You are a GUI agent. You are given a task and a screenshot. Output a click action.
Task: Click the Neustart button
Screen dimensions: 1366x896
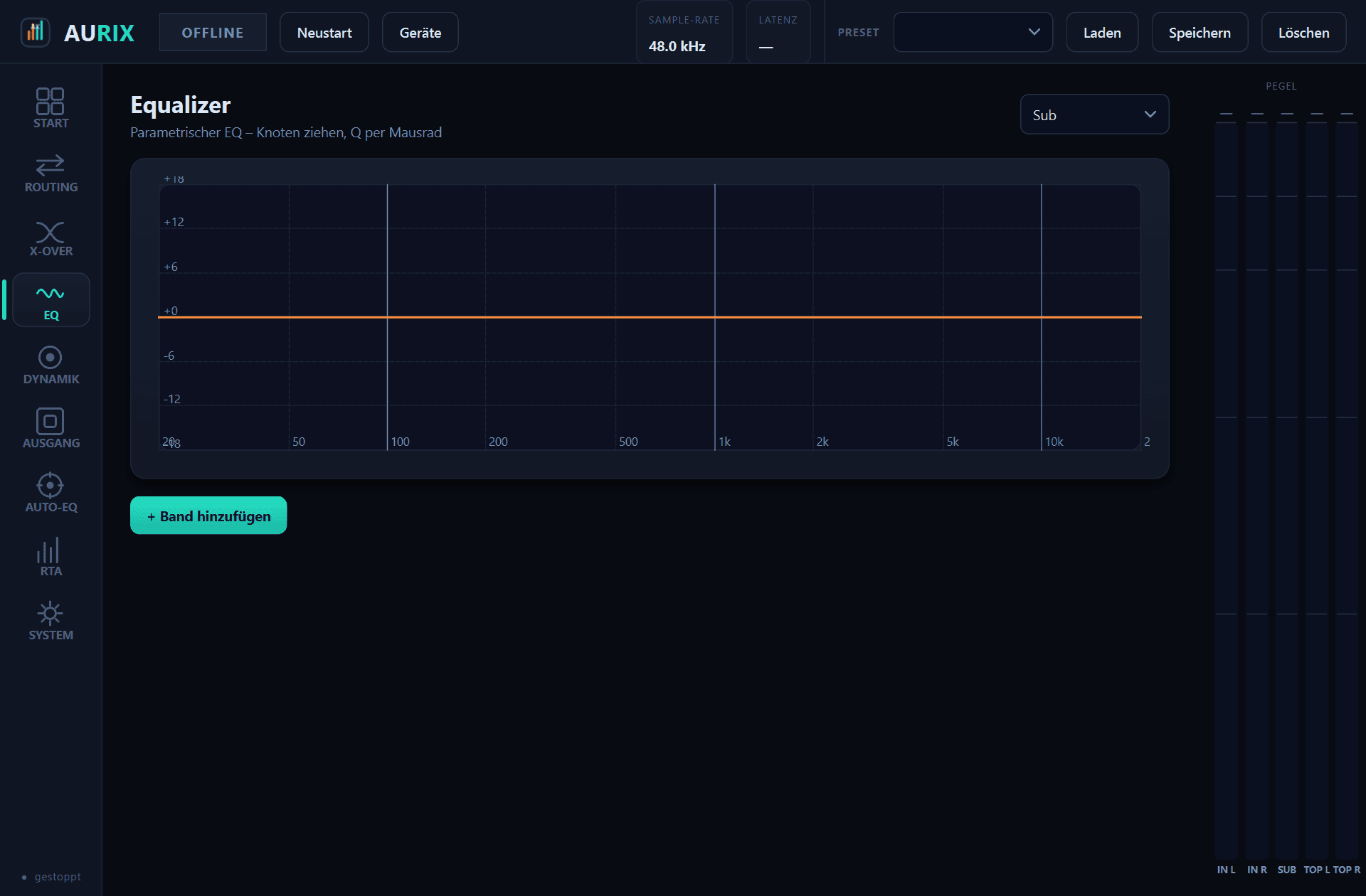coord(324,32)
